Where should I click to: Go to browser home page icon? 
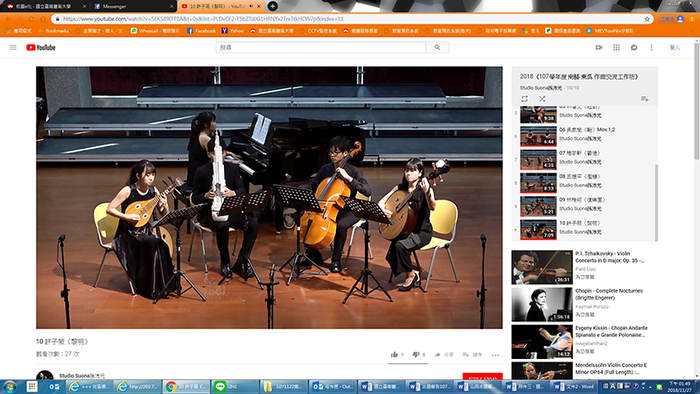(x=43, y=19)
